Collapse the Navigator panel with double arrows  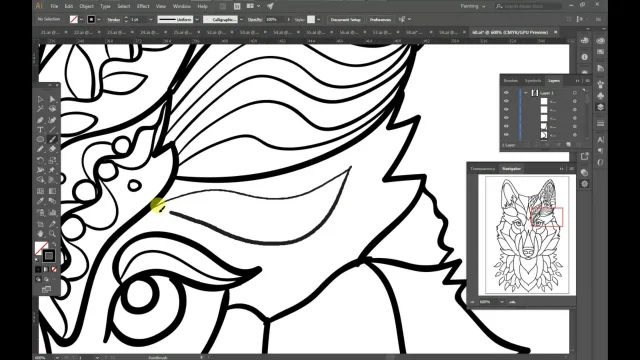pyautogui.click(x=562, y=169)
